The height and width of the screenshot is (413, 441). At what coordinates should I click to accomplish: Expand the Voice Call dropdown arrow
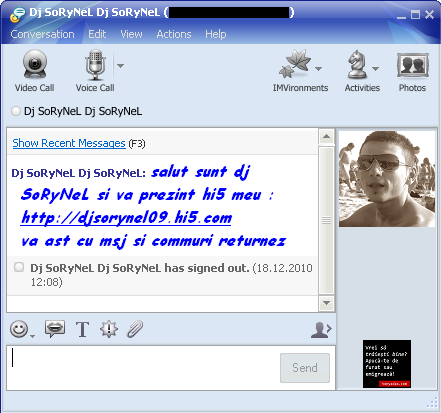coord(121,66)
